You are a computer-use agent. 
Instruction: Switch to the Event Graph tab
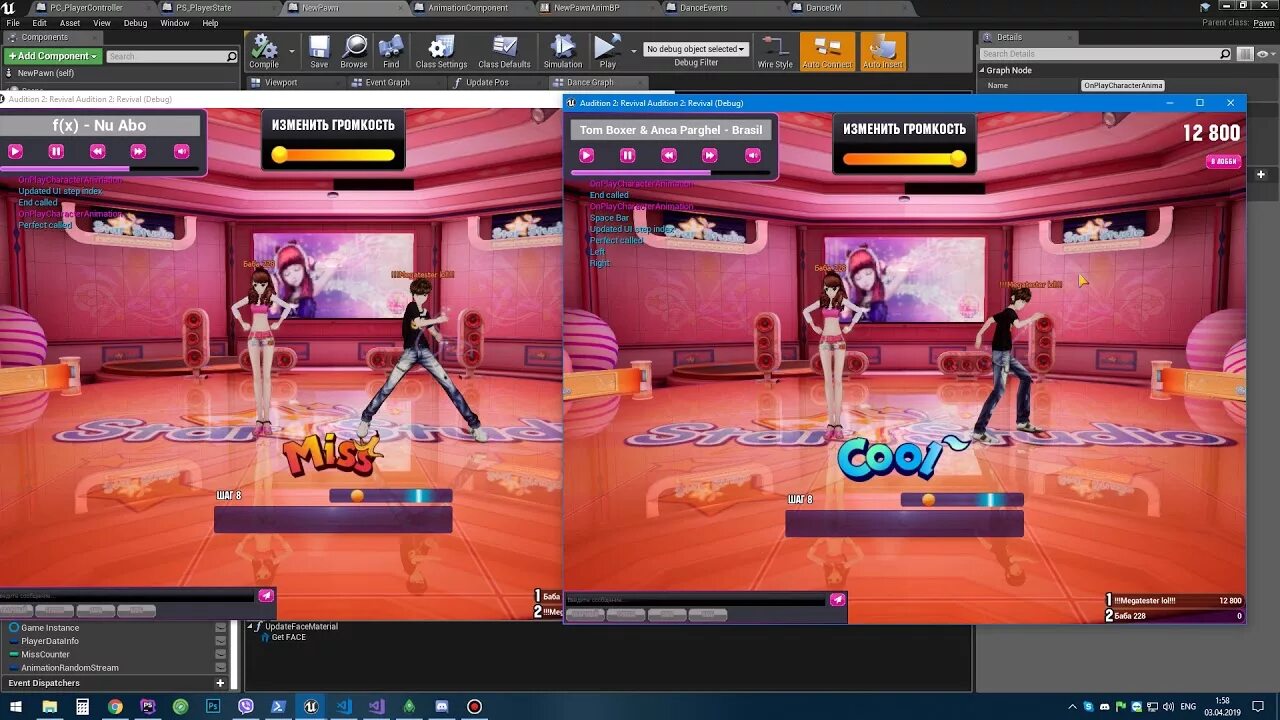tap(387, 83)
